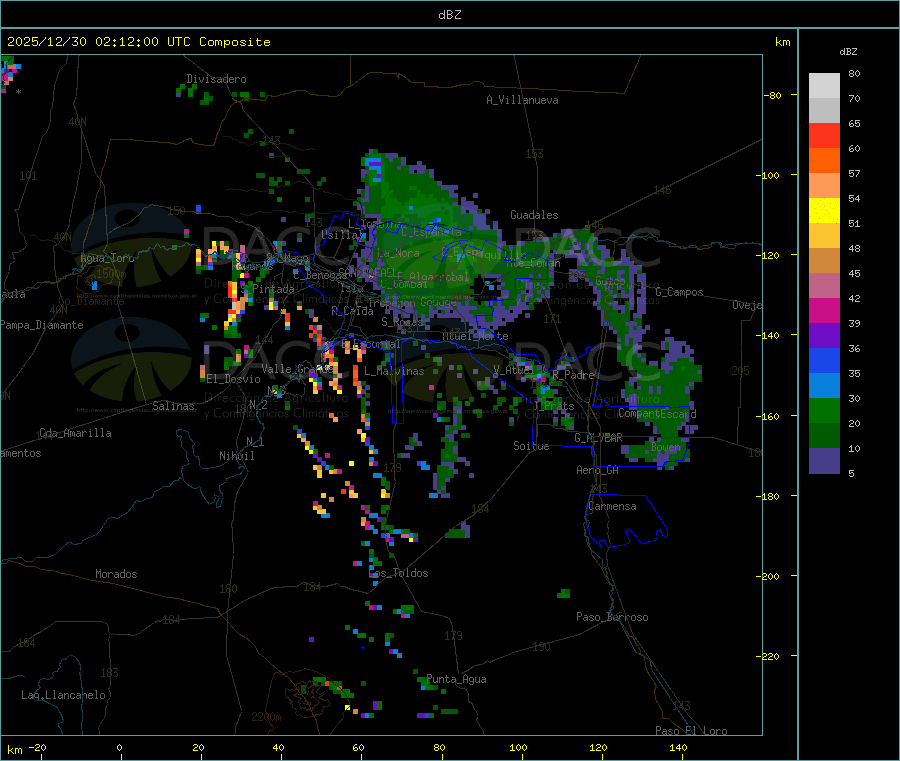
Task: Select the Nihuil location label
Action: (237, 456)
